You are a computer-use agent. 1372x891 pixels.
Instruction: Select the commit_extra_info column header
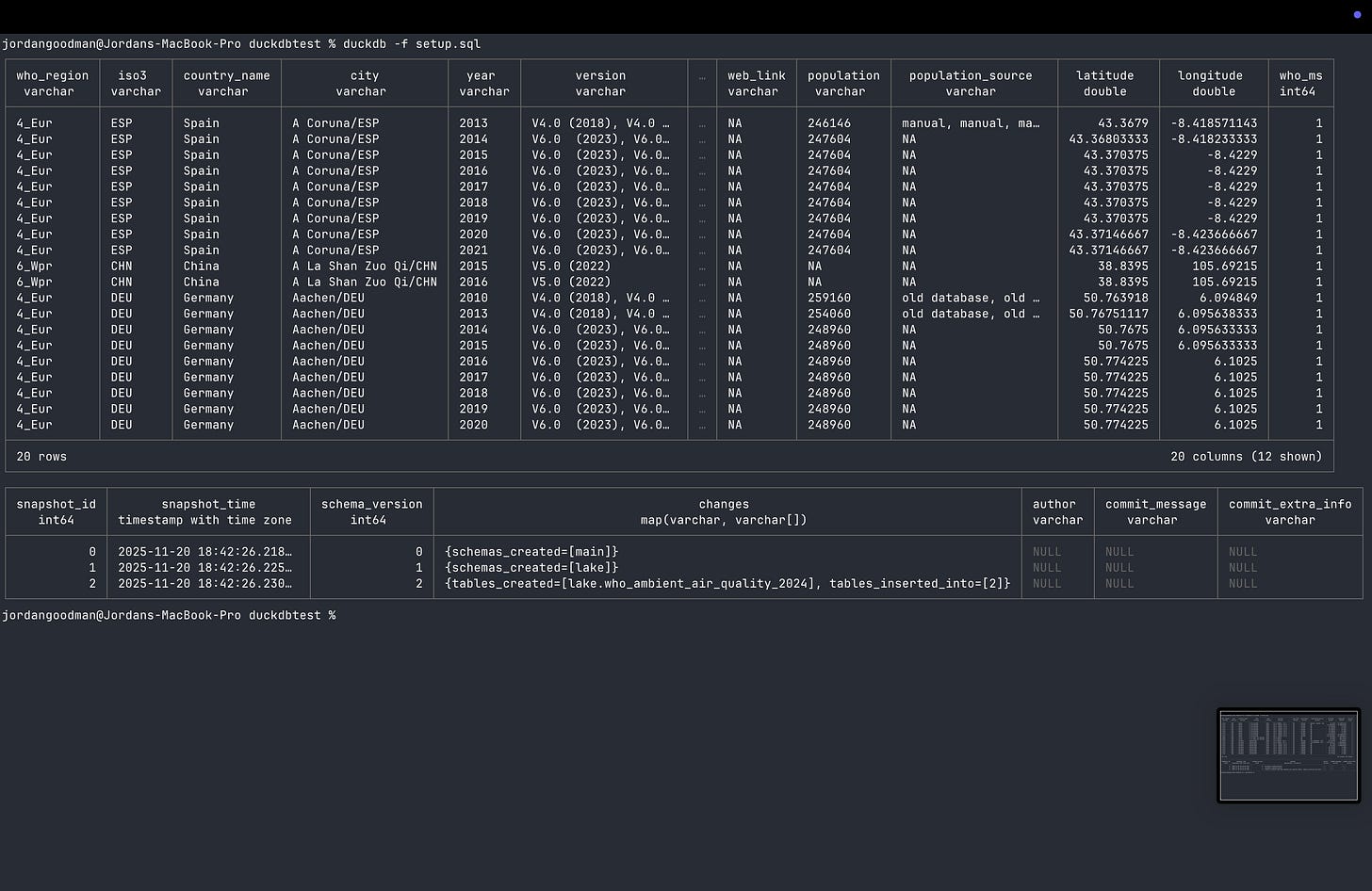(1290, 512)
